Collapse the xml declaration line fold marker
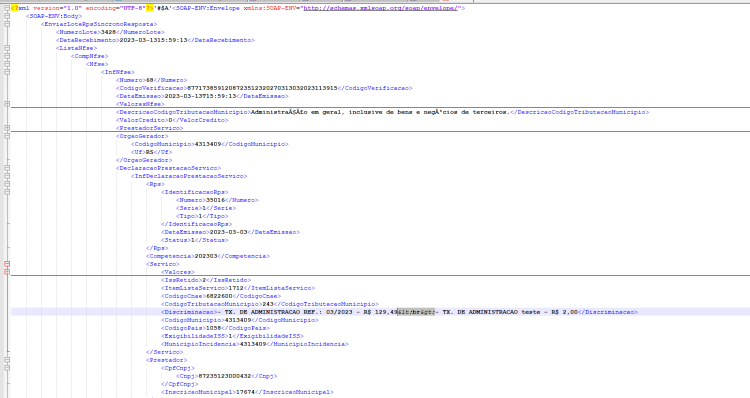Image resolution: width=750 pixels, height=398 pixels. tap(7, 8)
